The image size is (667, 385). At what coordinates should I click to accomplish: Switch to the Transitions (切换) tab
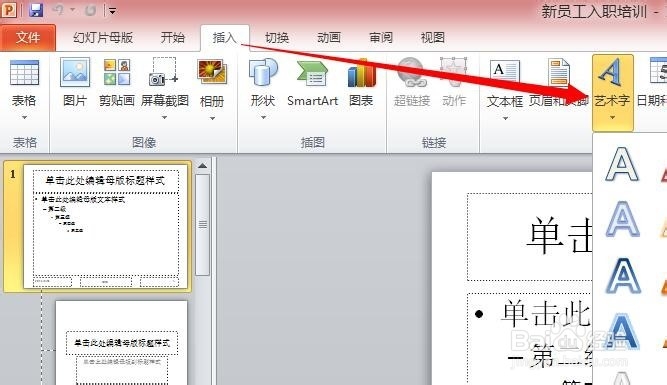[x=276, y=37]
